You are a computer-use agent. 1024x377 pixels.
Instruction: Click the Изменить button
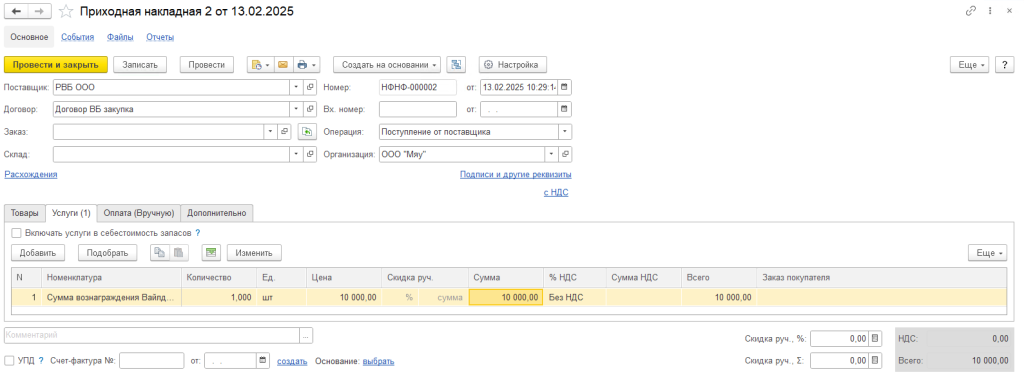coord(254,252)
